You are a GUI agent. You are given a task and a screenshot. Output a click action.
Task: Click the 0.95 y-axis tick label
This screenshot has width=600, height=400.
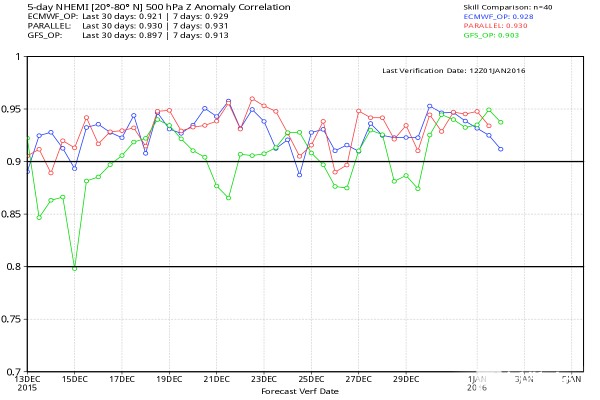[x=13, y=109]
